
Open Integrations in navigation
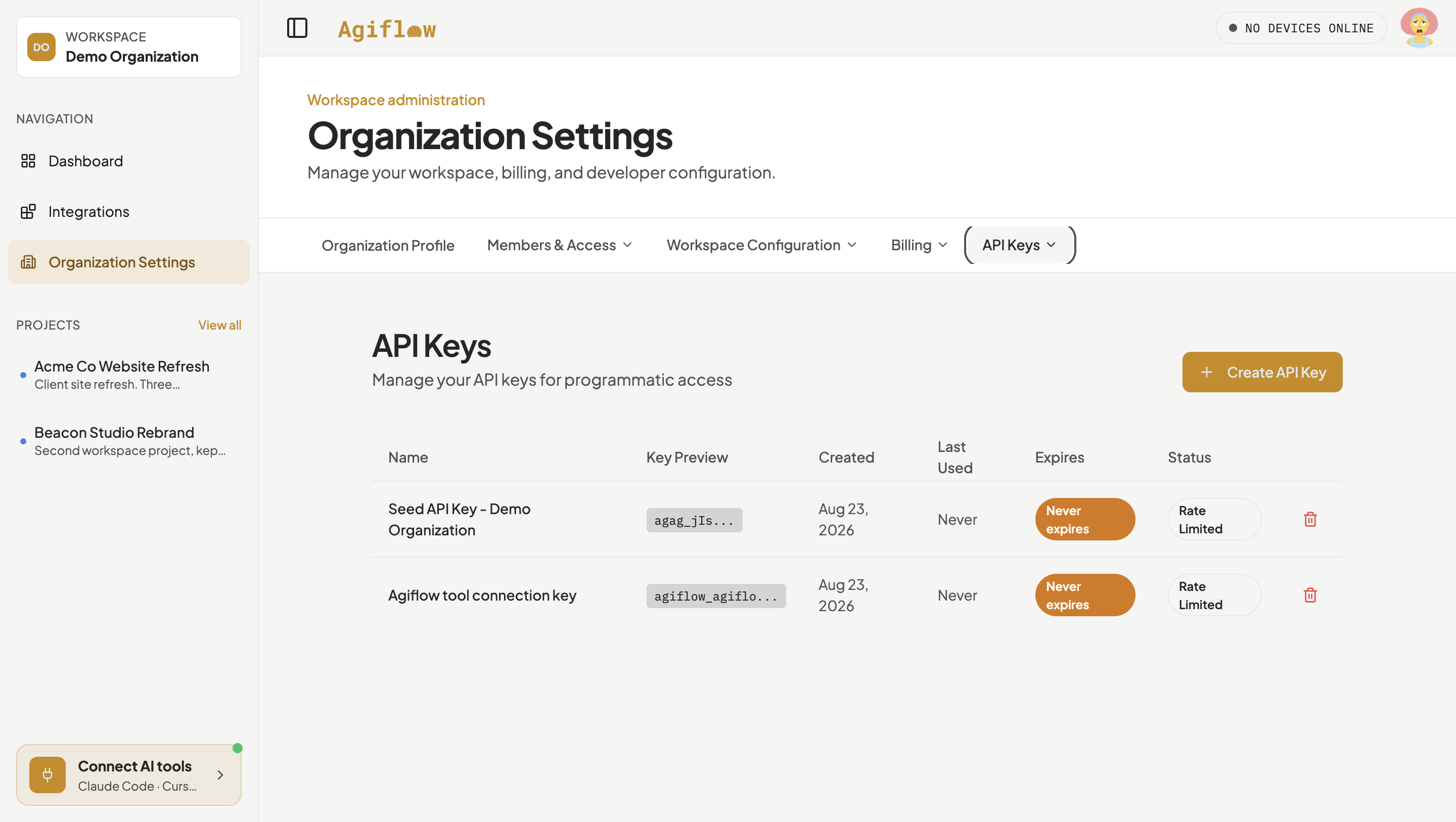click(x=129, y=211)
